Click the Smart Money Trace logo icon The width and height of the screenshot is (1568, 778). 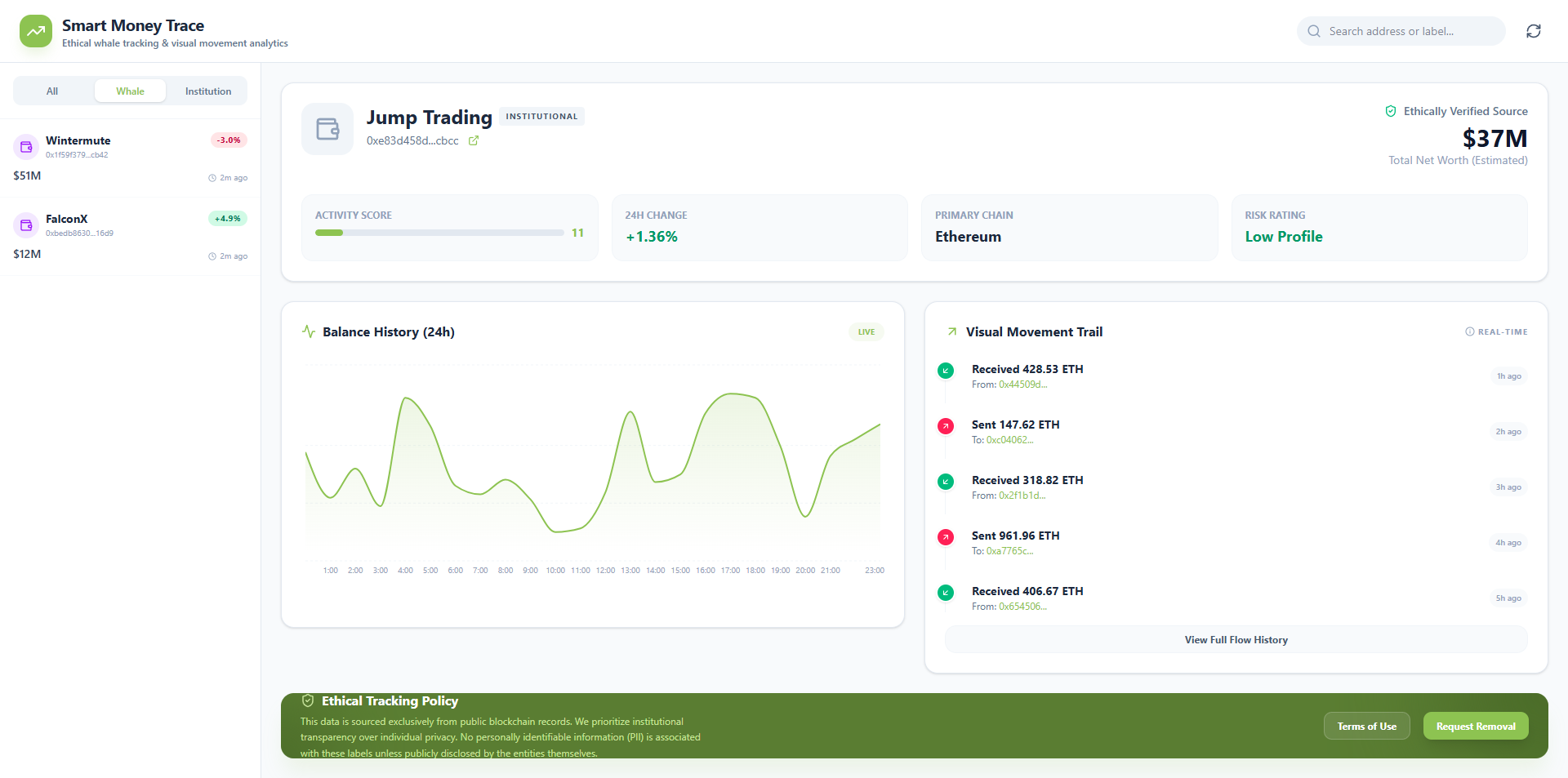tap(35, 32)
